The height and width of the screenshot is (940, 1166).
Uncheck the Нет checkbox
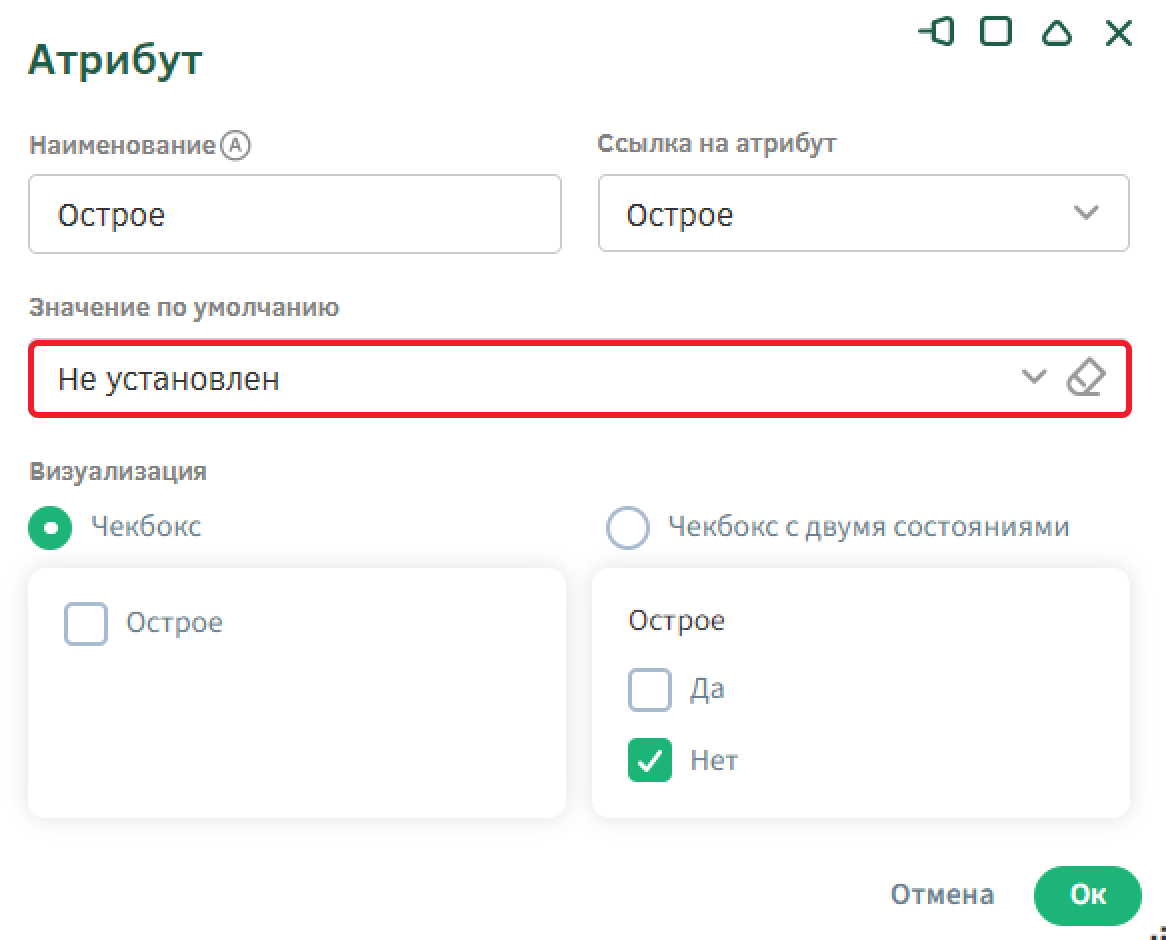pos(650,761)
